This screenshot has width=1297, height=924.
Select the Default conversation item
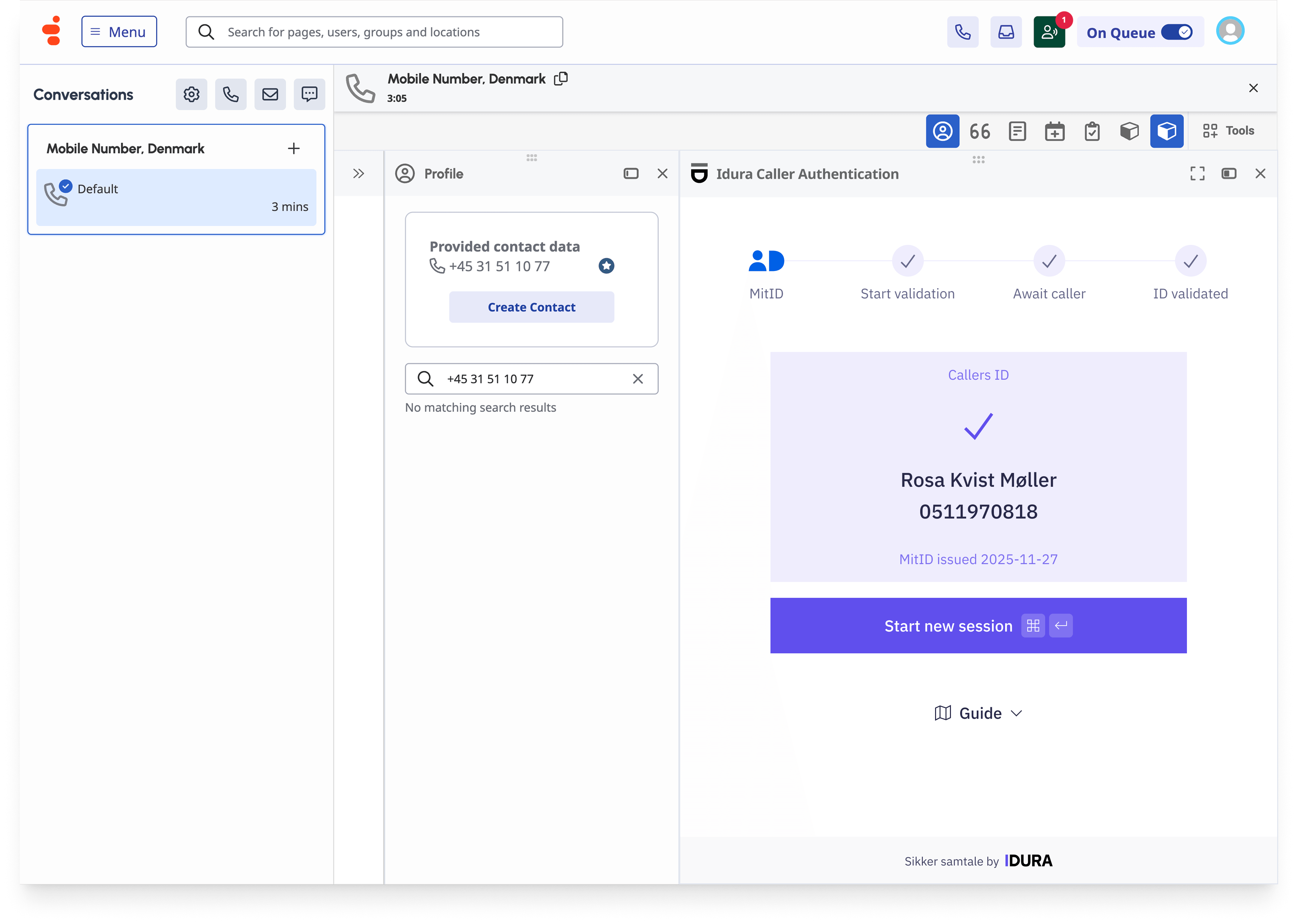[177, 197]
